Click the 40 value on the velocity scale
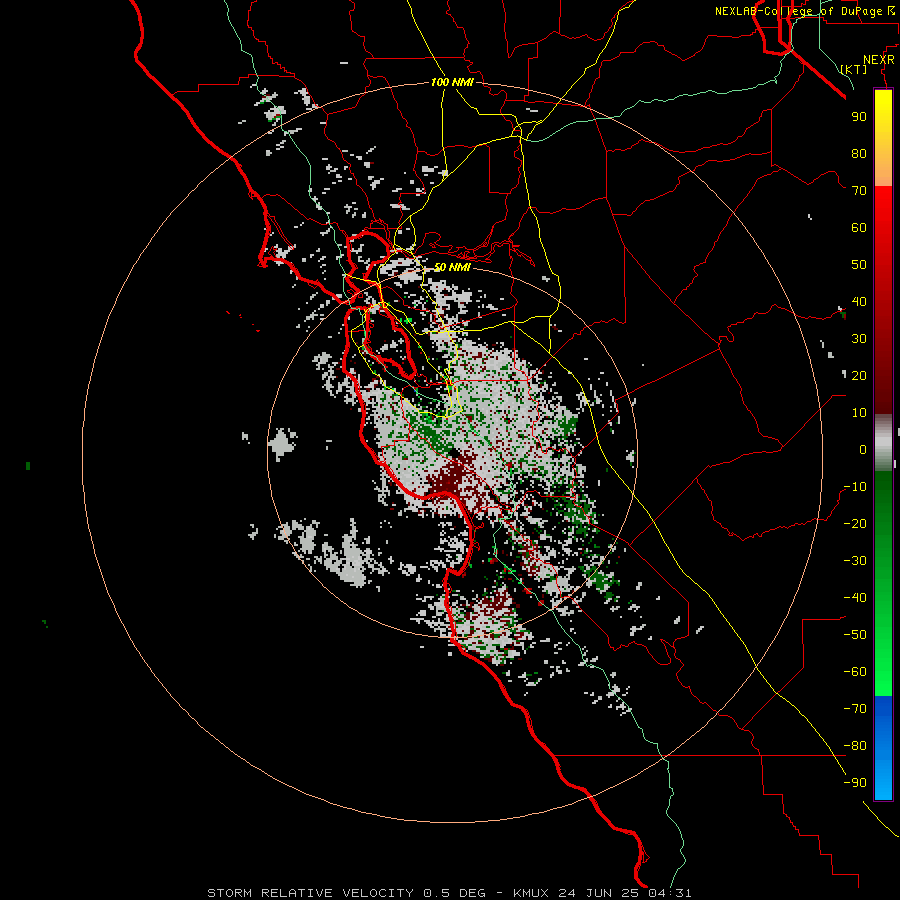This screenshot has width=900, height=900. [x=859, y=302]
